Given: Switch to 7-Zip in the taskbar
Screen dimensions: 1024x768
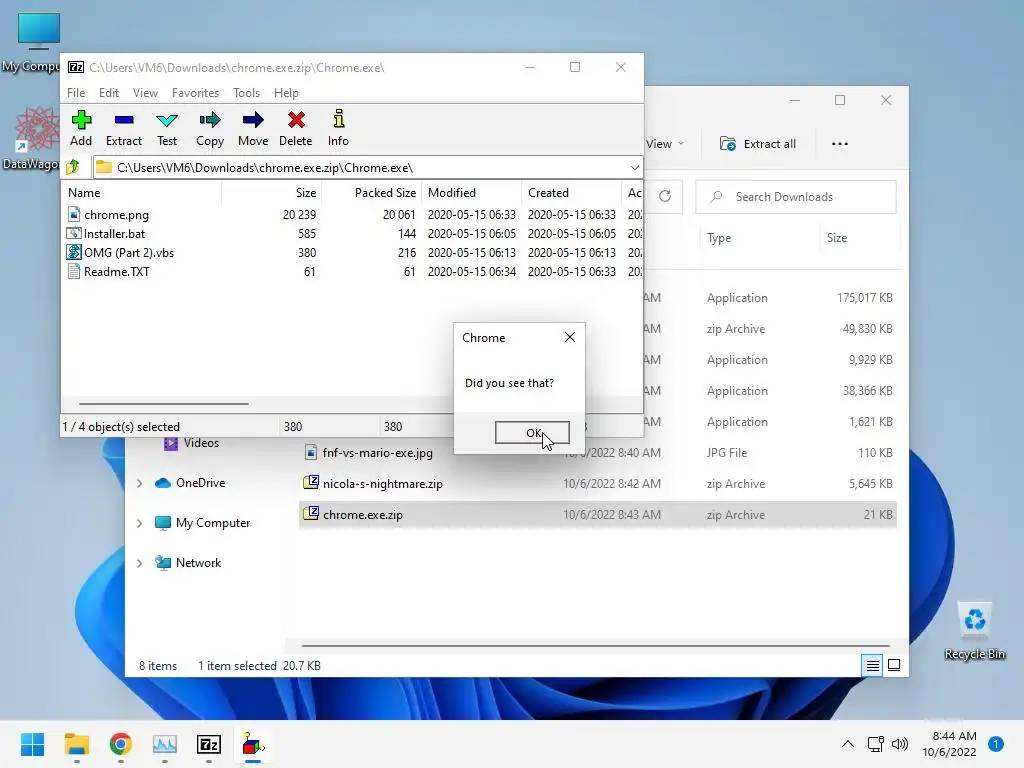Looking at the screenshot, I should [x=208, y=744].
